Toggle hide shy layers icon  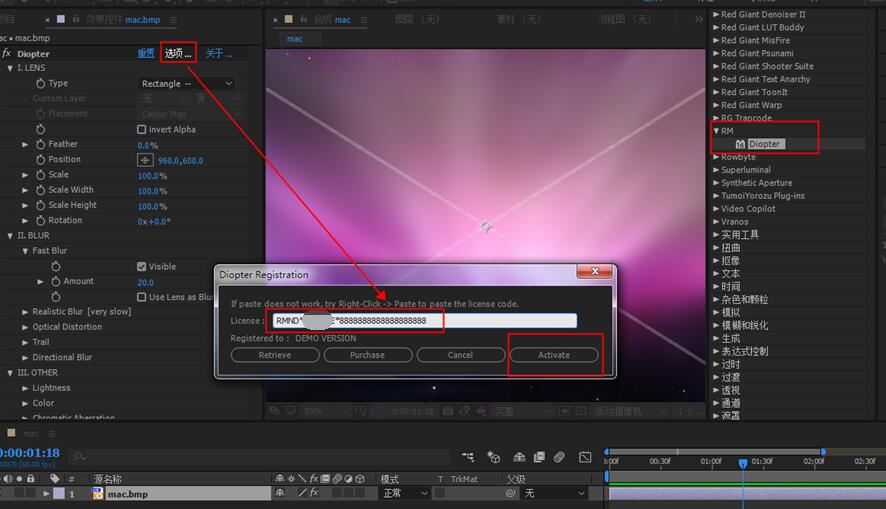pyautogui.click(x=519, y=456)
